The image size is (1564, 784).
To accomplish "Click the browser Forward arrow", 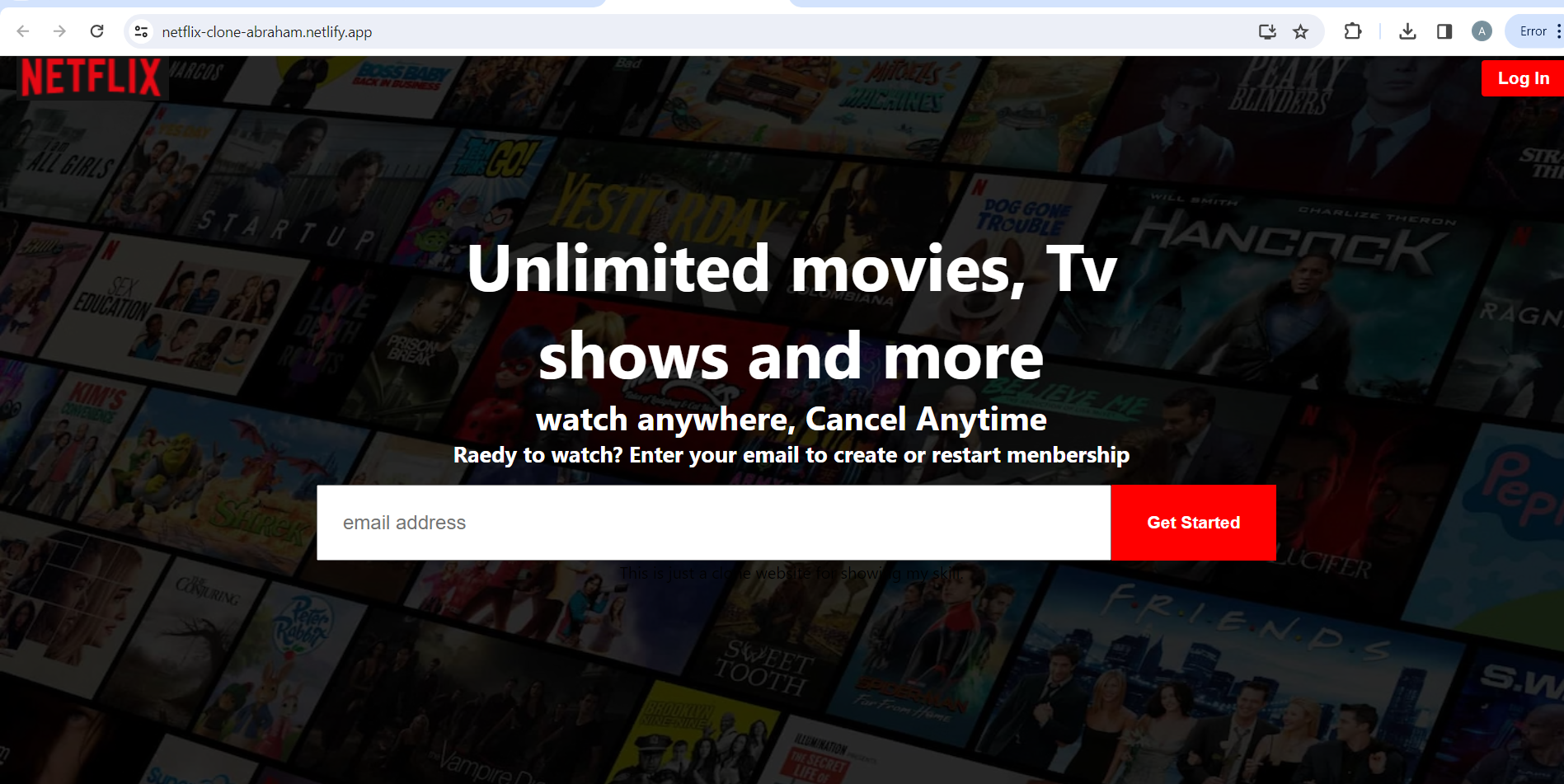I will tap(59, 31).
